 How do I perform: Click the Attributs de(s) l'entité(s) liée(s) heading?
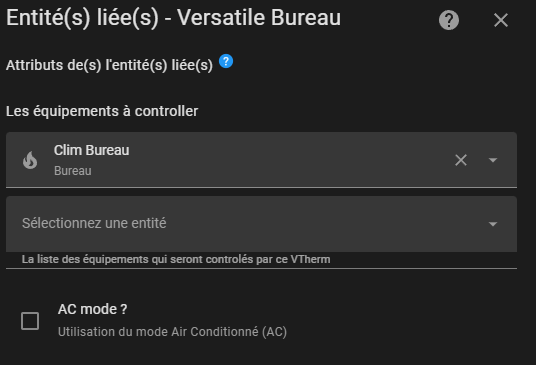(109, 65)
